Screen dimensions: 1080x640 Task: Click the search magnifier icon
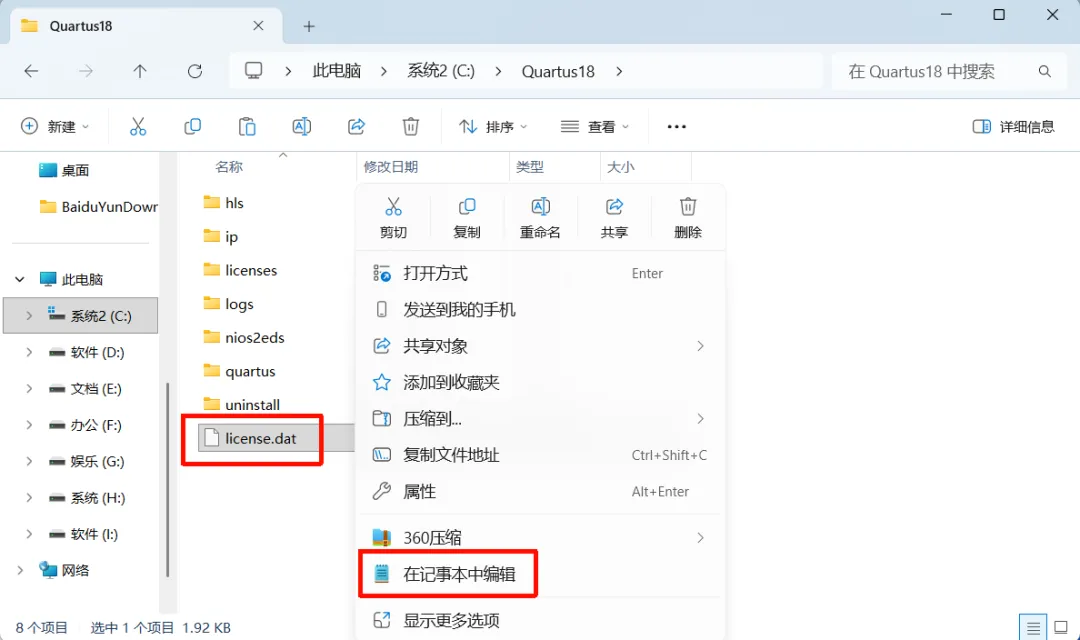(1045, 71)
